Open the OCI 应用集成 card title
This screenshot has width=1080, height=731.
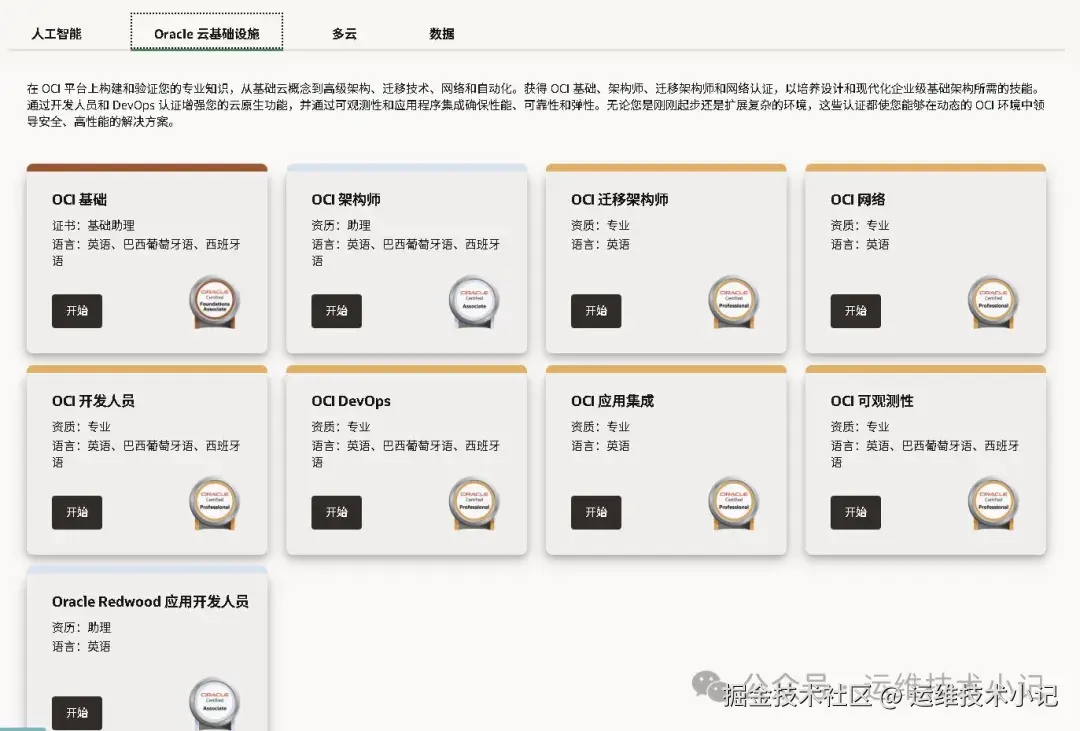[612, 401]
